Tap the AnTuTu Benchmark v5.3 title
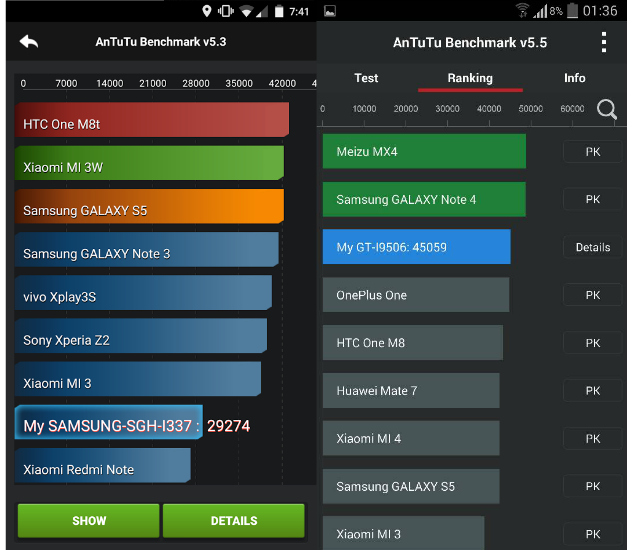This screenshot has width=635, height=550. coord(161,42)
